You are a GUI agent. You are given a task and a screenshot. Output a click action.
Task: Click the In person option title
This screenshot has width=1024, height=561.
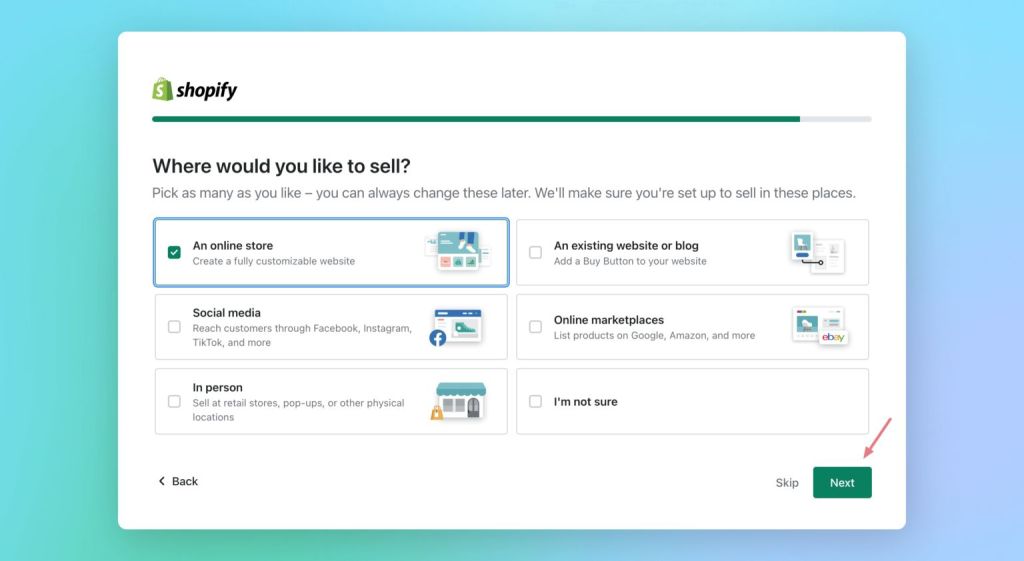[x=217, y=387]
